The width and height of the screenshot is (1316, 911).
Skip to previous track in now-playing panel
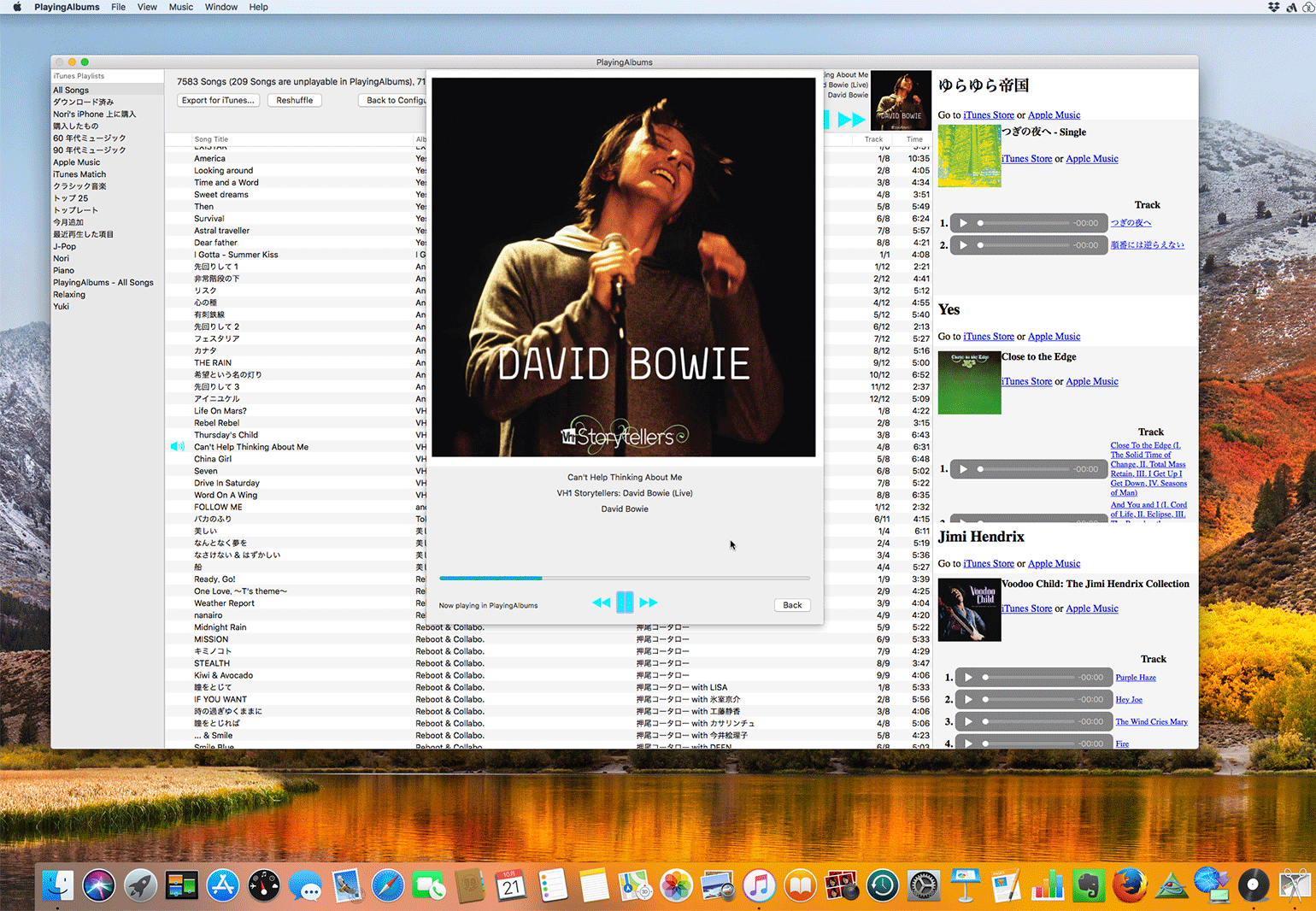601,602
